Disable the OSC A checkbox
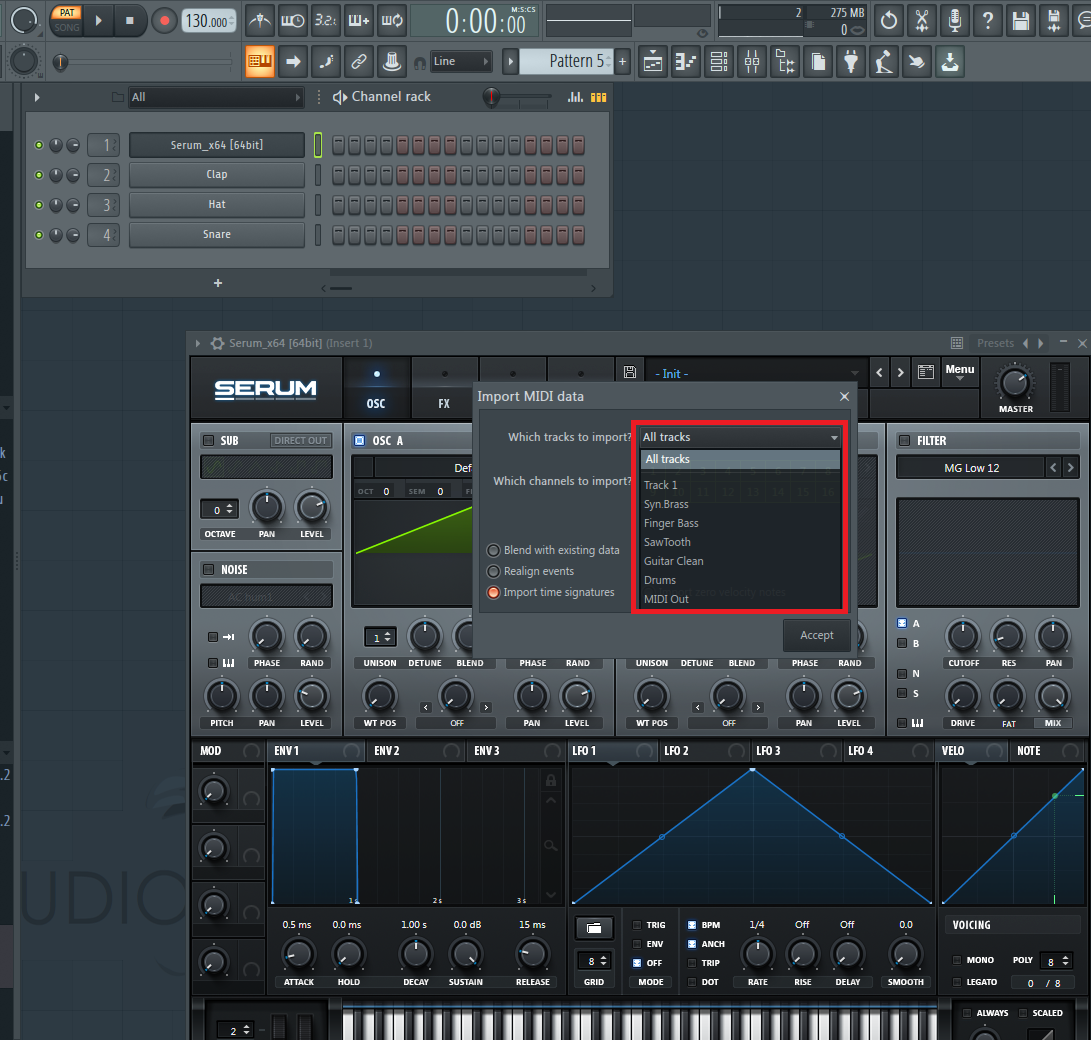1091x1040 pixels. point(360,440)
